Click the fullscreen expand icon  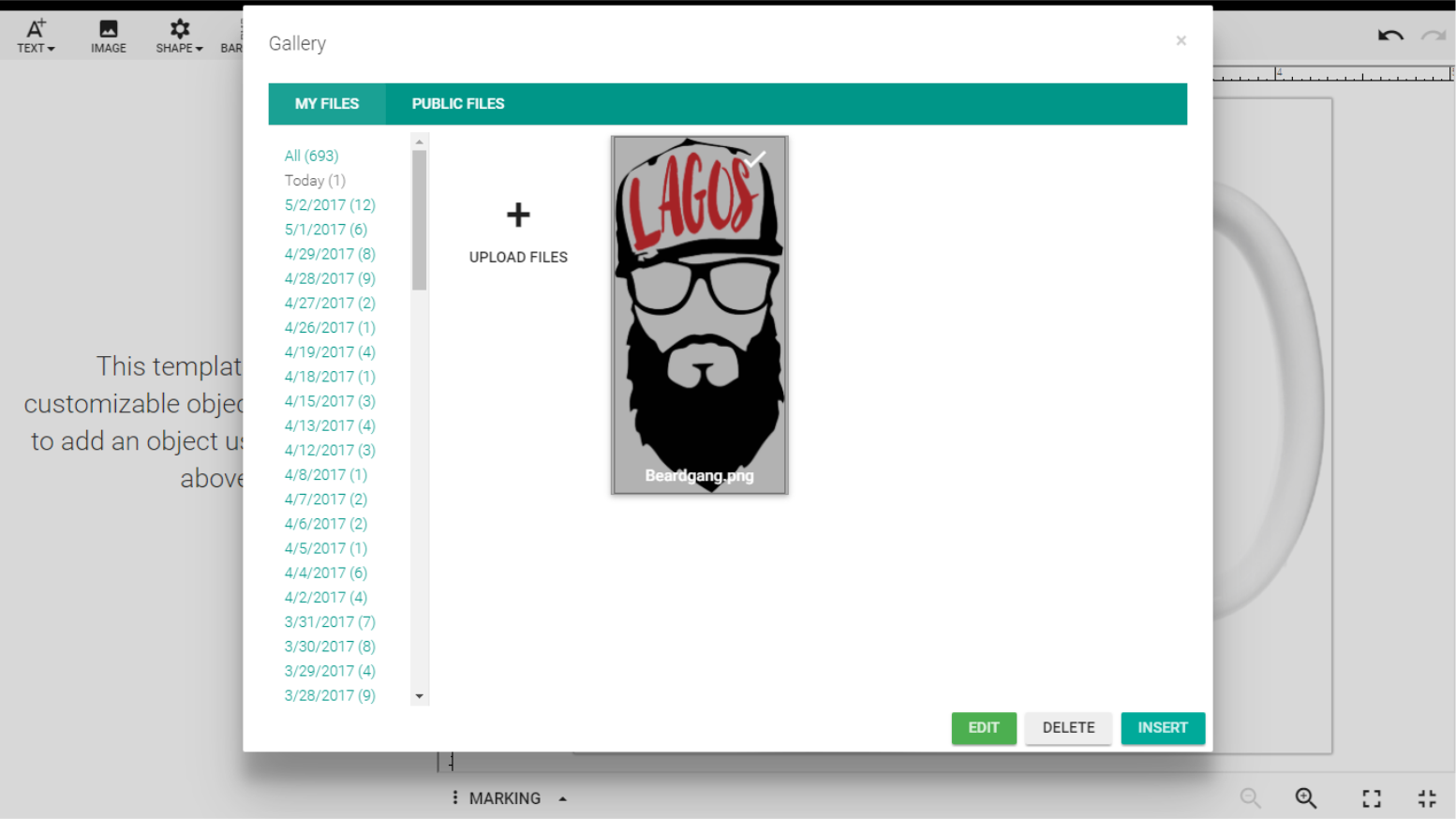tap(1372, 798)
